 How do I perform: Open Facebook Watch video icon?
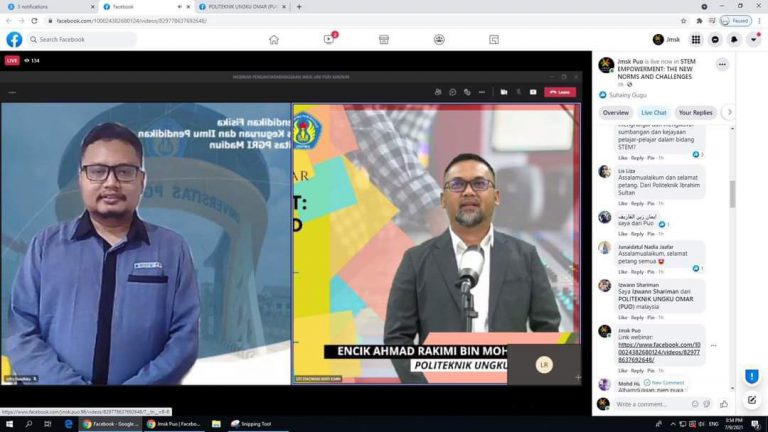[x=329, y=40]
